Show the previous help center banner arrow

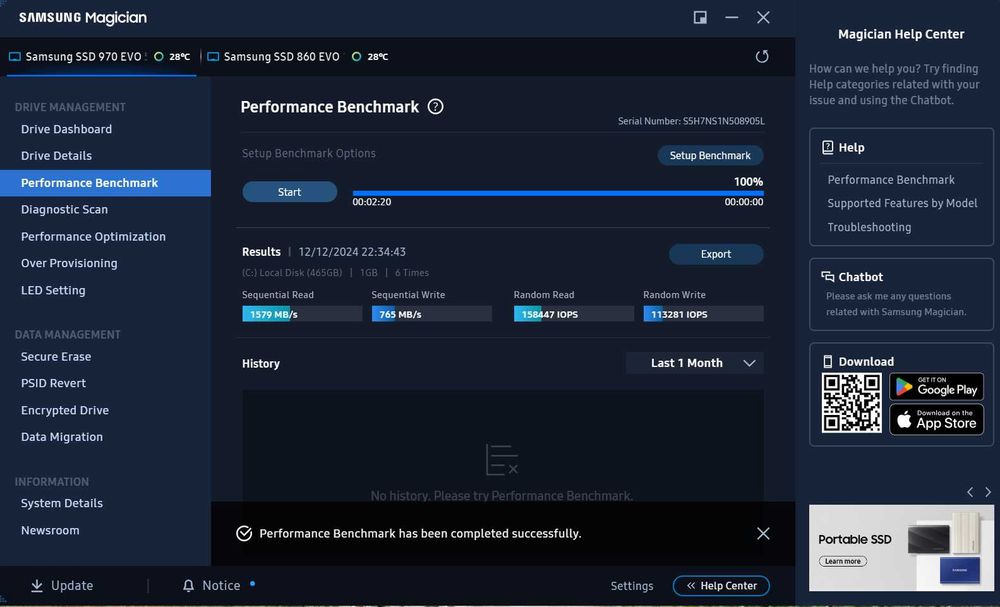970,492
